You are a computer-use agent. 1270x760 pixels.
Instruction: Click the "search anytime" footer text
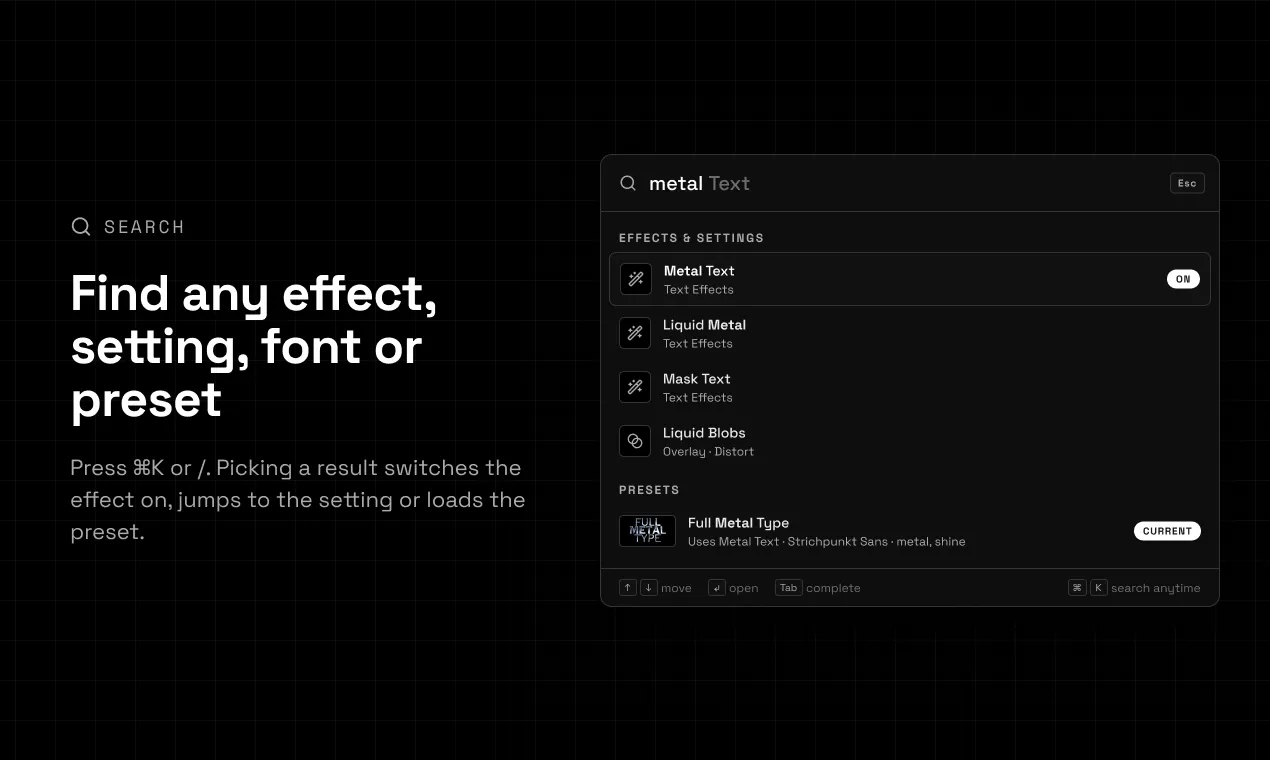pos(1156,588)
